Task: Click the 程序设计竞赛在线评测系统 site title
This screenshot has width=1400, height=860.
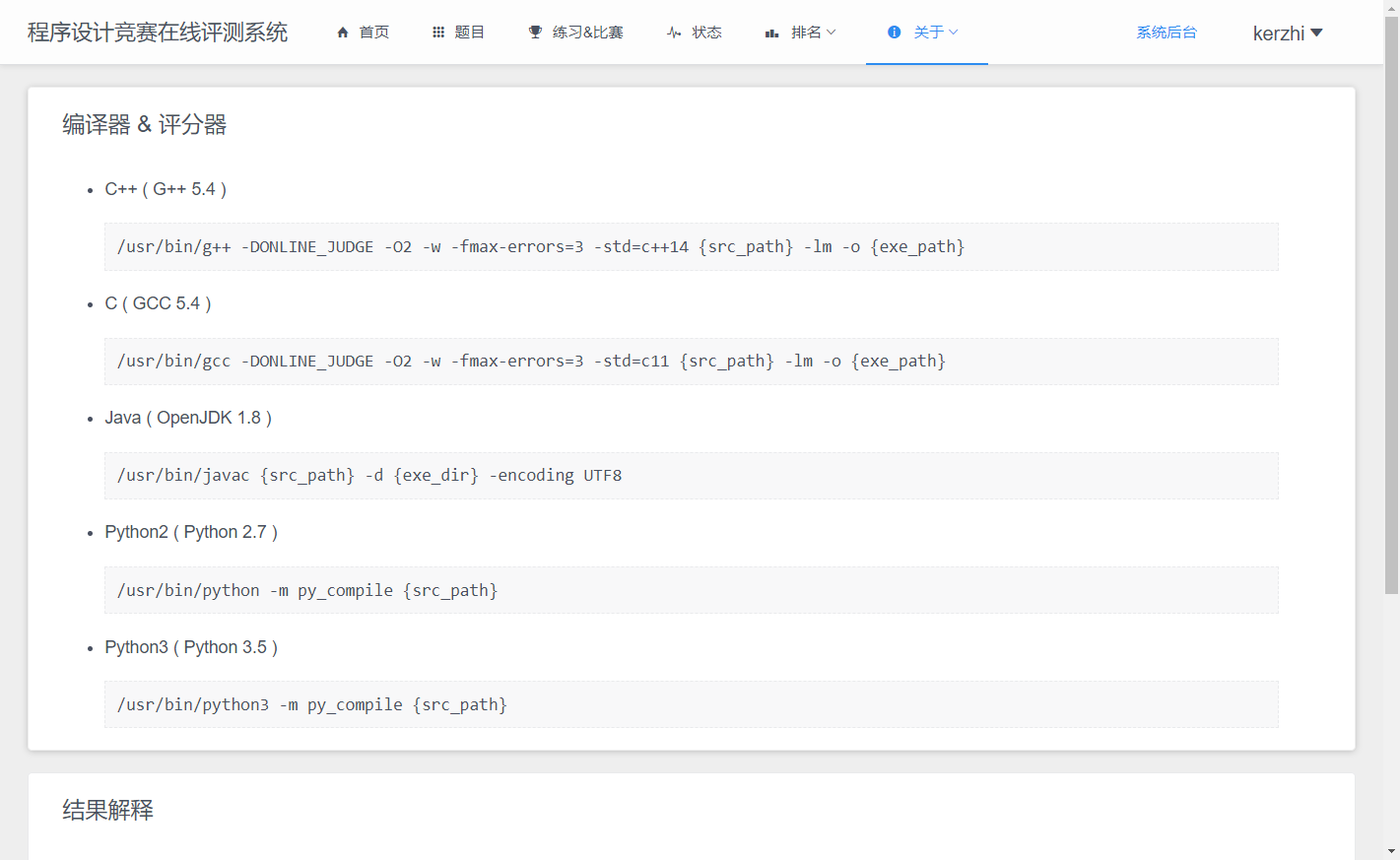Action: pos(158,33)
